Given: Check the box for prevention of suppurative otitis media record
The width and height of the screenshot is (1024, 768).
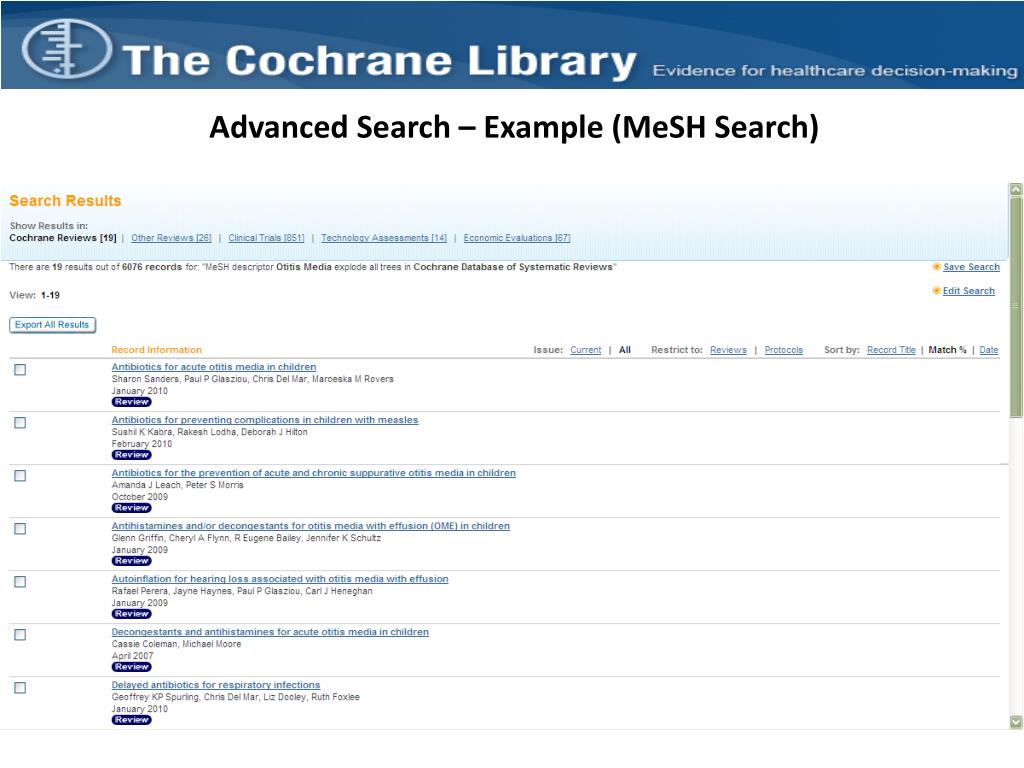Looking at the screenshot, I should [20, 475].
